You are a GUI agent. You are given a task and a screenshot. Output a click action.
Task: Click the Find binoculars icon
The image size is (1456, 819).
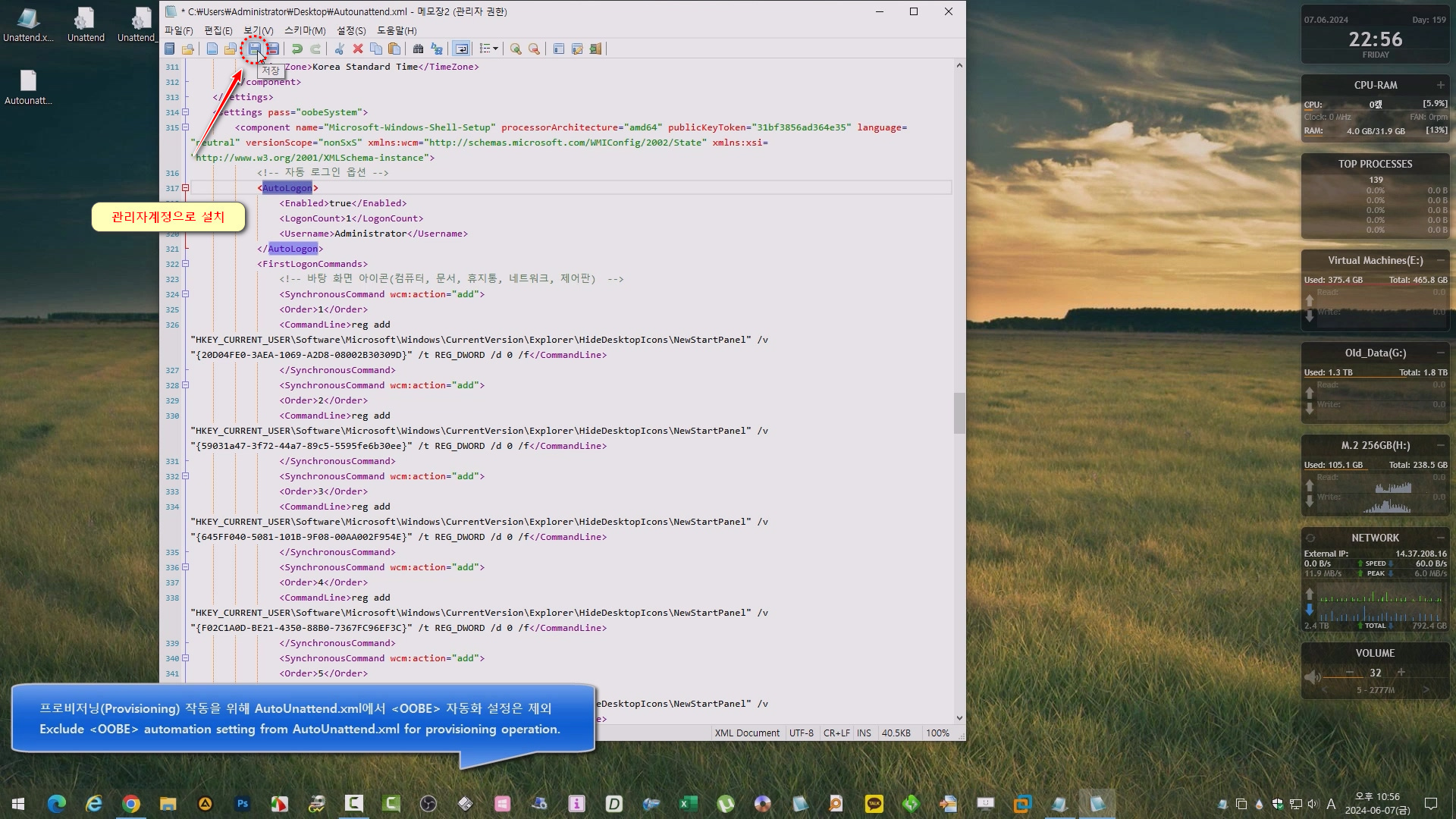[x=418, y=49]
